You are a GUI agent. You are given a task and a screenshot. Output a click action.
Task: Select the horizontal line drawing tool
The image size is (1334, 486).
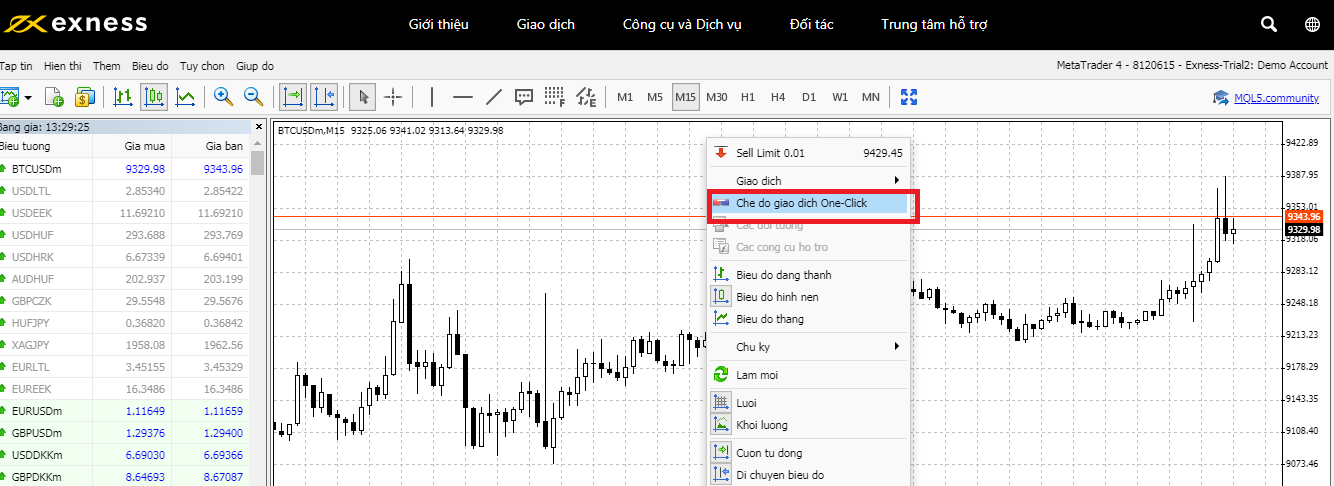pos(462,97)
